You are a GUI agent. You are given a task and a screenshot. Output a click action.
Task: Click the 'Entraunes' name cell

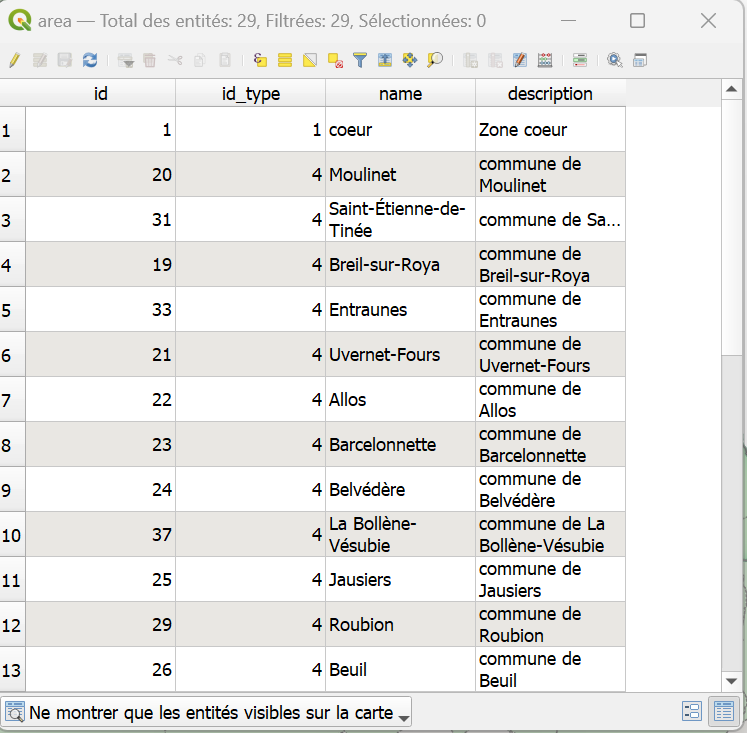401,310
